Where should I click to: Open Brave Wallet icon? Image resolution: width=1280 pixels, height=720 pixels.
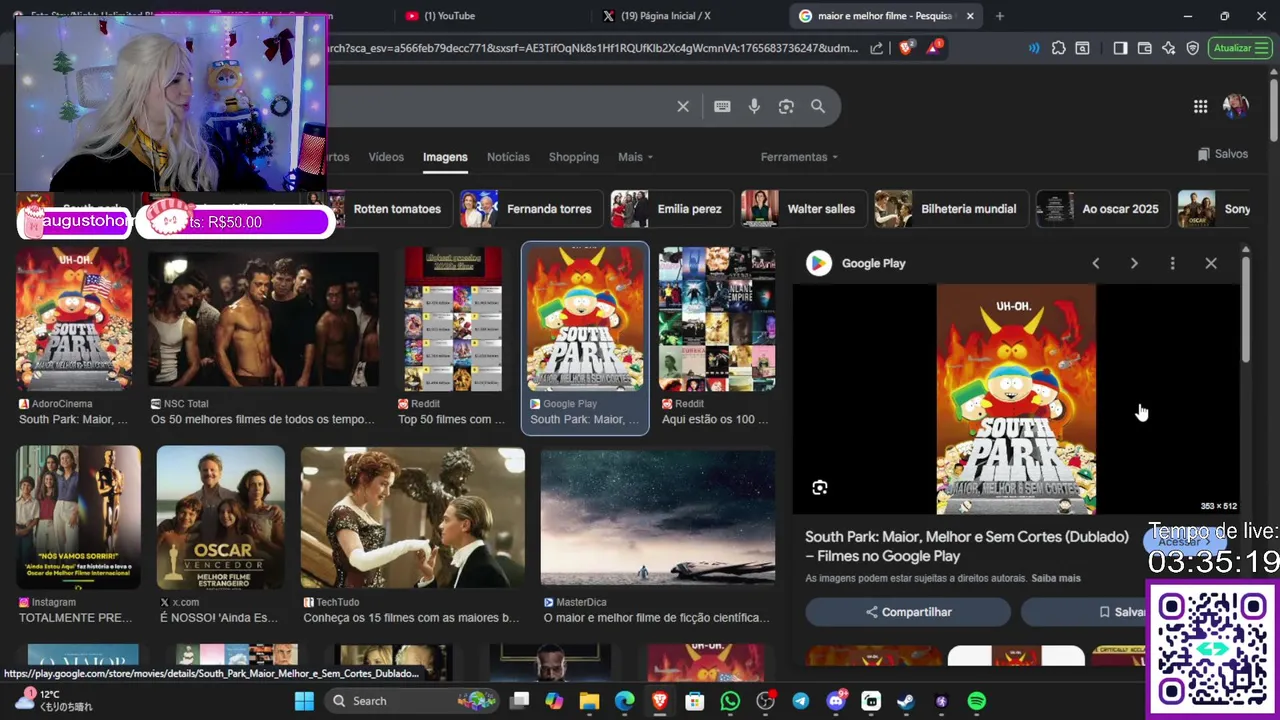point(1145,48)
